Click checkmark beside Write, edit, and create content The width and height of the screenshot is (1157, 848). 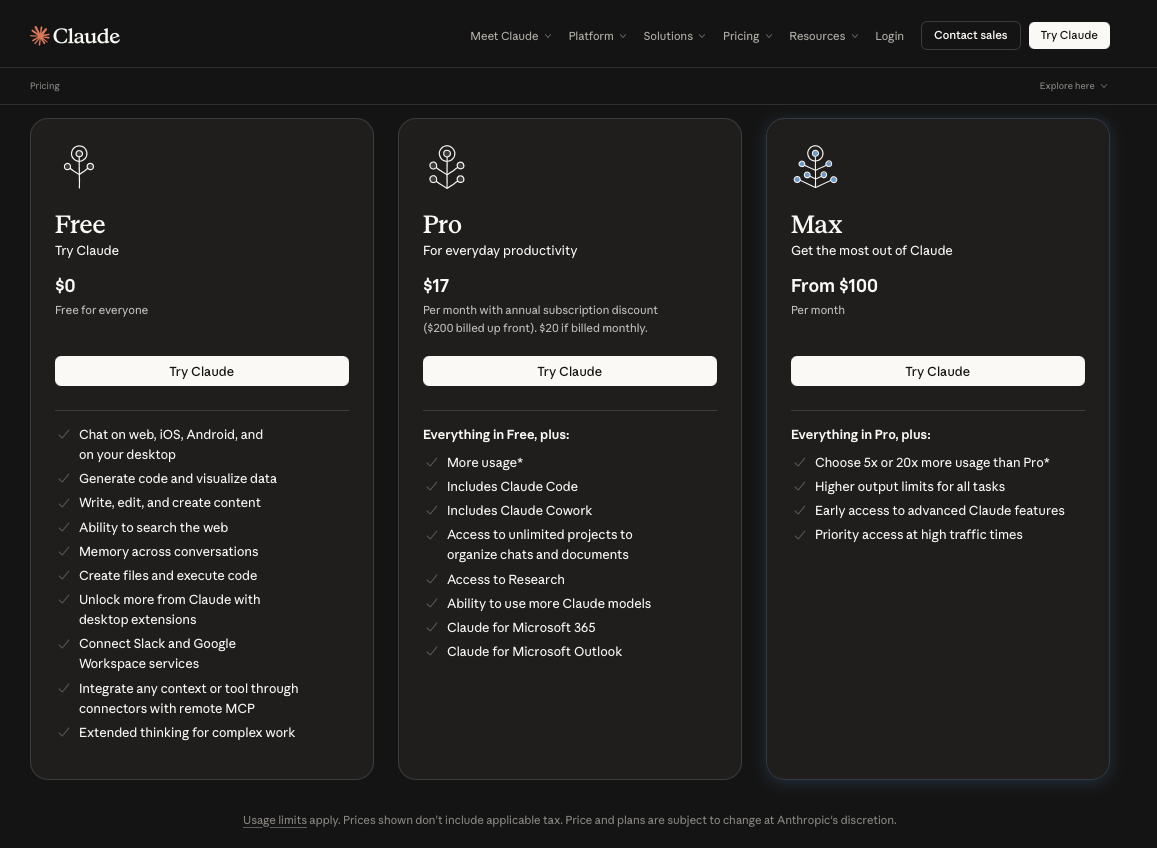64,503
